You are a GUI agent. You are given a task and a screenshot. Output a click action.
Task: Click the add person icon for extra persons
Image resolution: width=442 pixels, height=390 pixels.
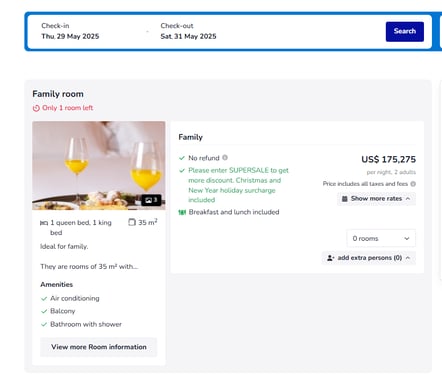point(330,258)
